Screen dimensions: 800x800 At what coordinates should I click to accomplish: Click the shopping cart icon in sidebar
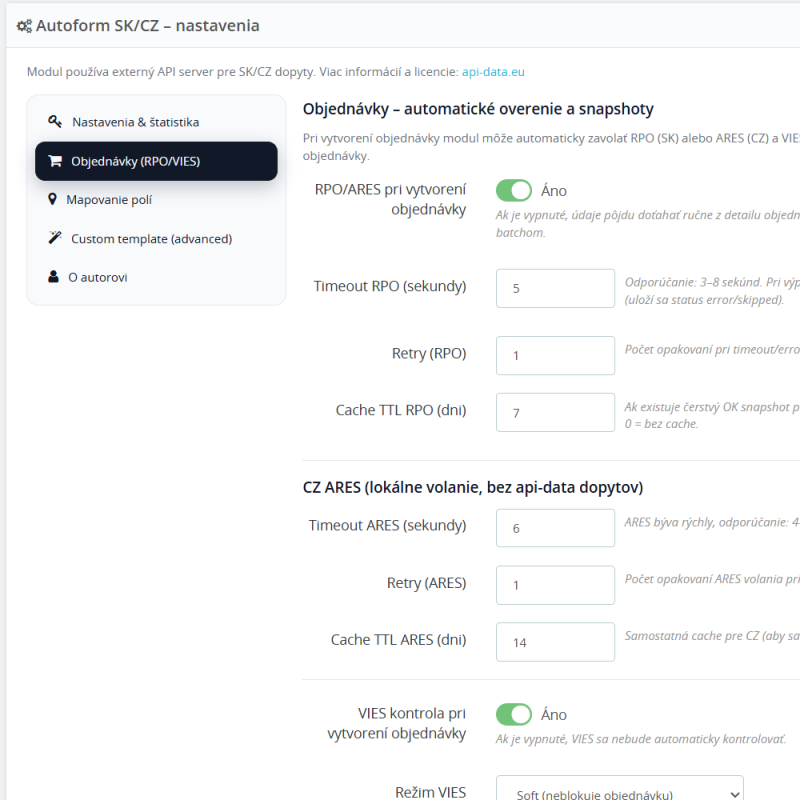(x=55, y=161)
